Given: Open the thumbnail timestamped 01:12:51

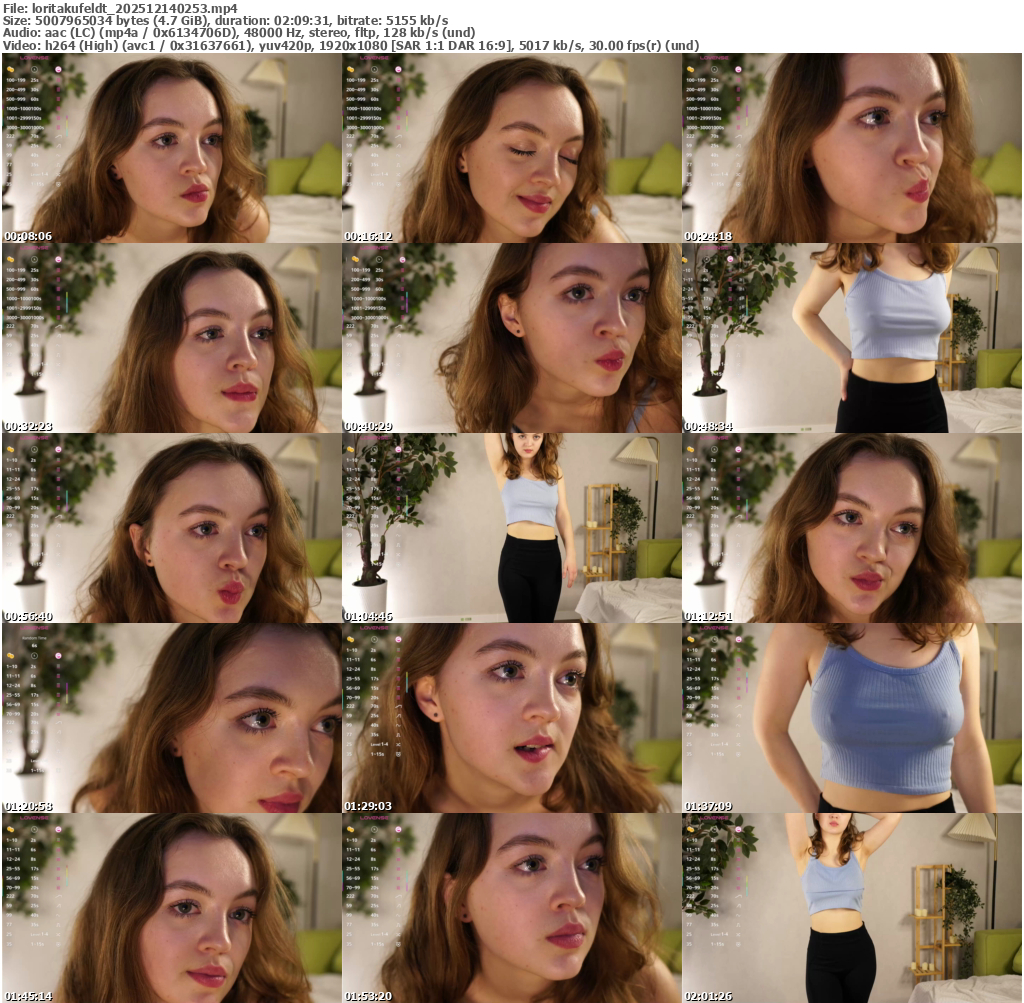Looking at the screenshot, I should coord(852,528).
